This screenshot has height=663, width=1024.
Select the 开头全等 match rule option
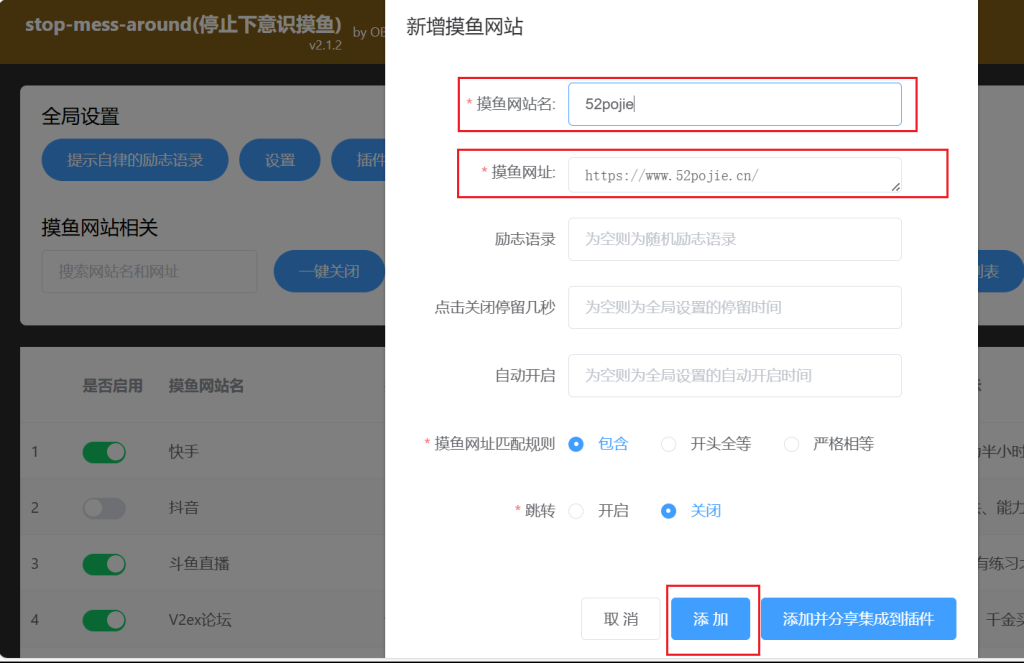tap(668, 443)
